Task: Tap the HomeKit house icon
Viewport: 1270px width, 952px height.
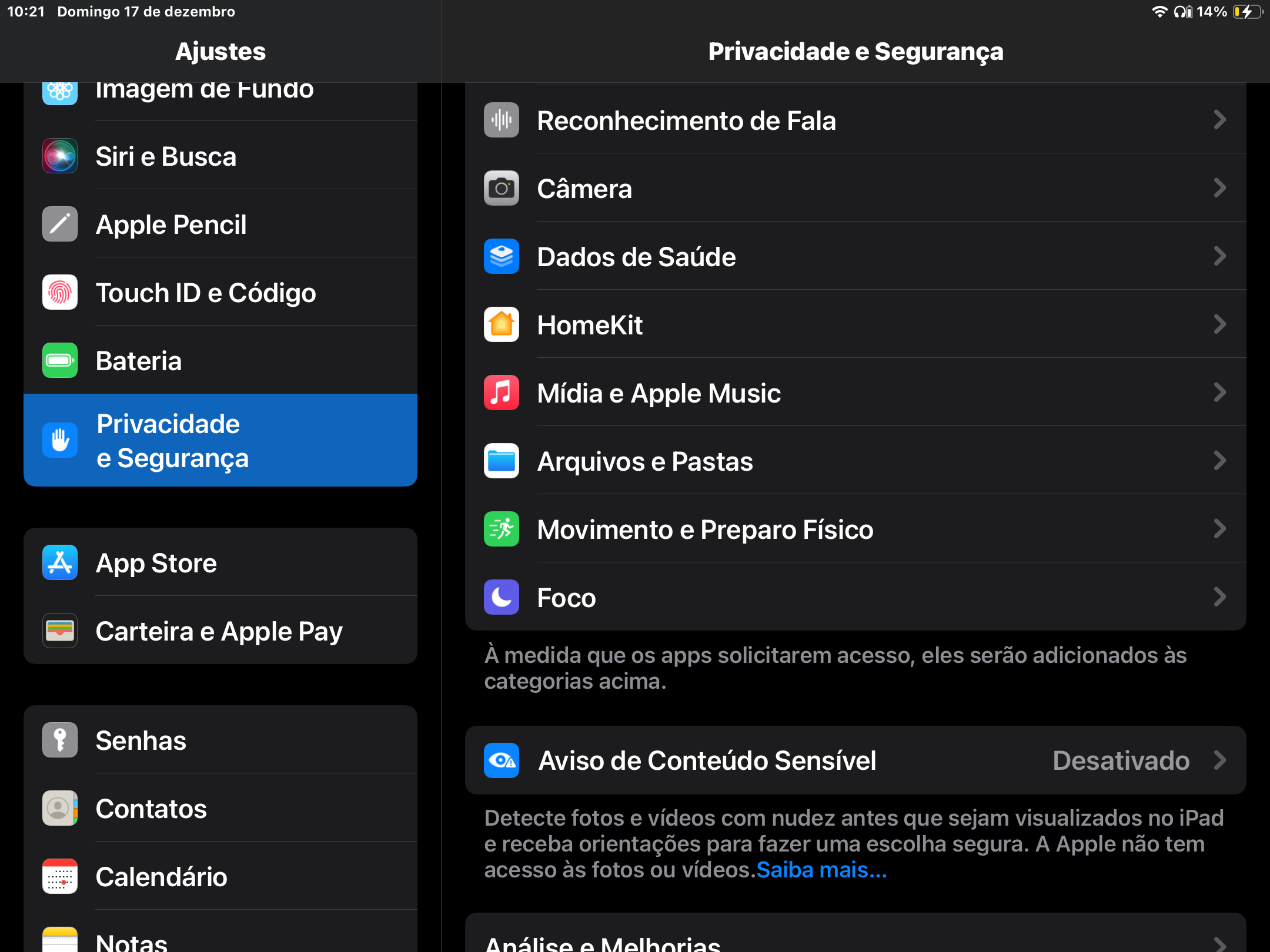Action: [501, 324]
